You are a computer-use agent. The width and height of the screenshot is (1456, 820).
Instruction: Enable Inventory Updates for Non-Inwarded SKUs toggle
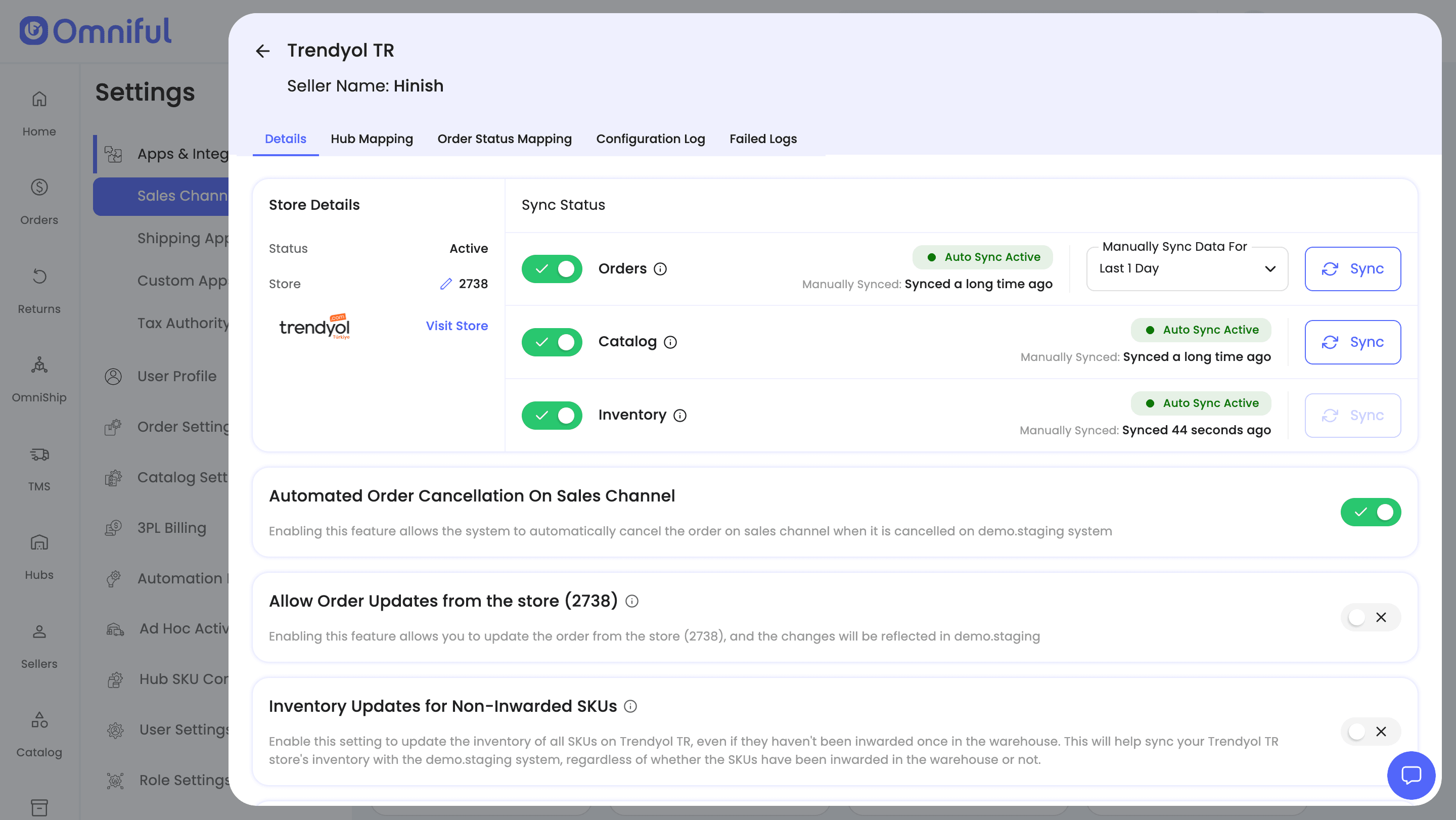point(1370,731)
